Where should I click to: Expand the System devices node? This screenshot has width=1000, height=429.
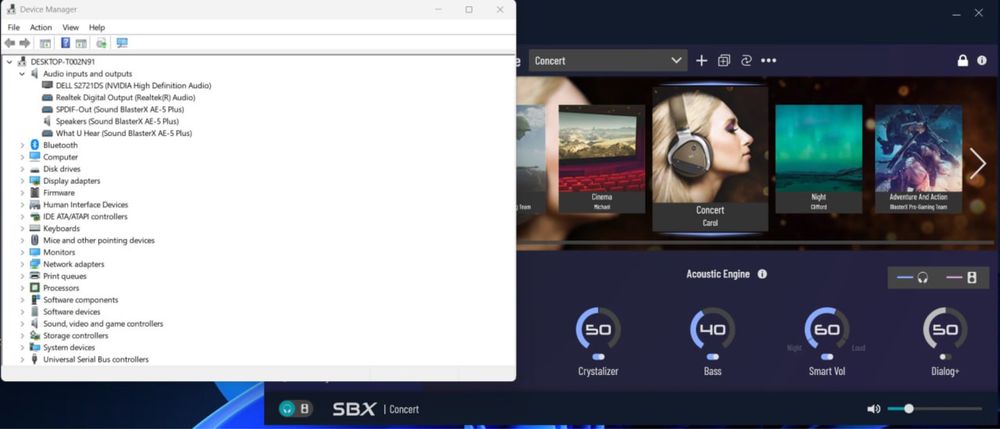pyautogui.click(x=22, y=347)
